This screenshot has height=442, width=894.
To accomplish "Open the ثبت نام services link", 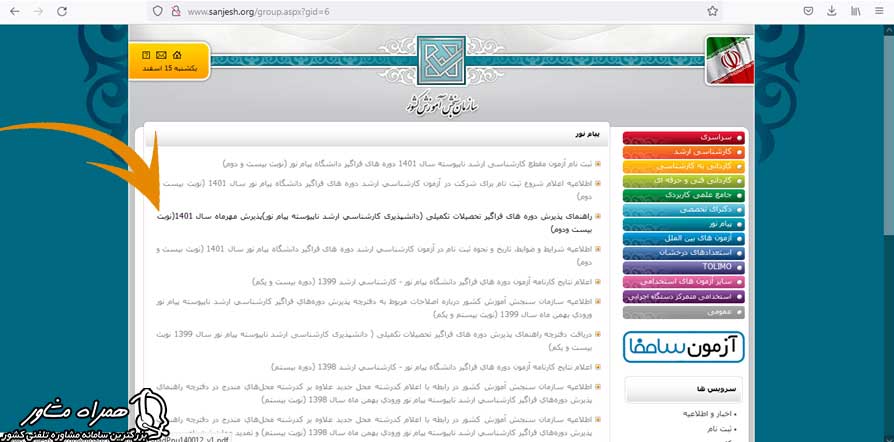I will tap(722, 429).
